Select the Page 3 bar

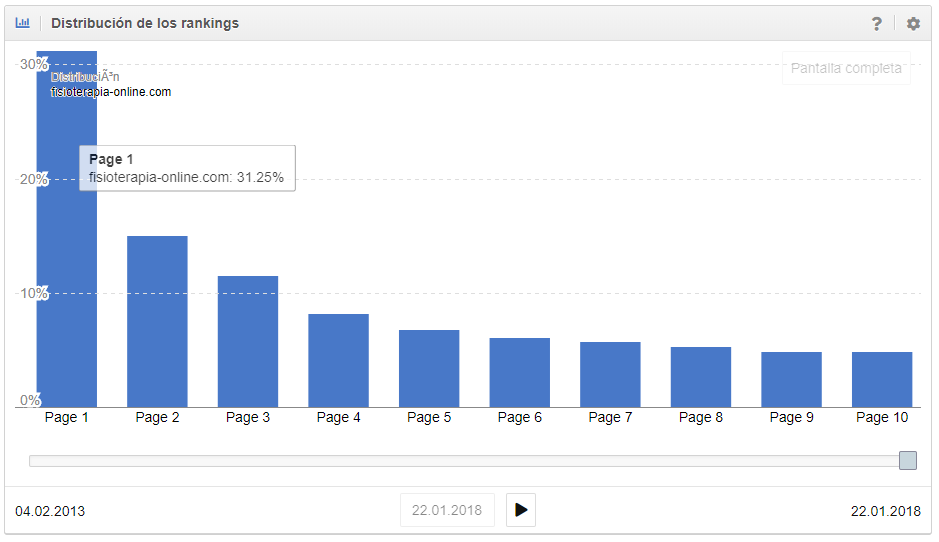click(248, 342)
